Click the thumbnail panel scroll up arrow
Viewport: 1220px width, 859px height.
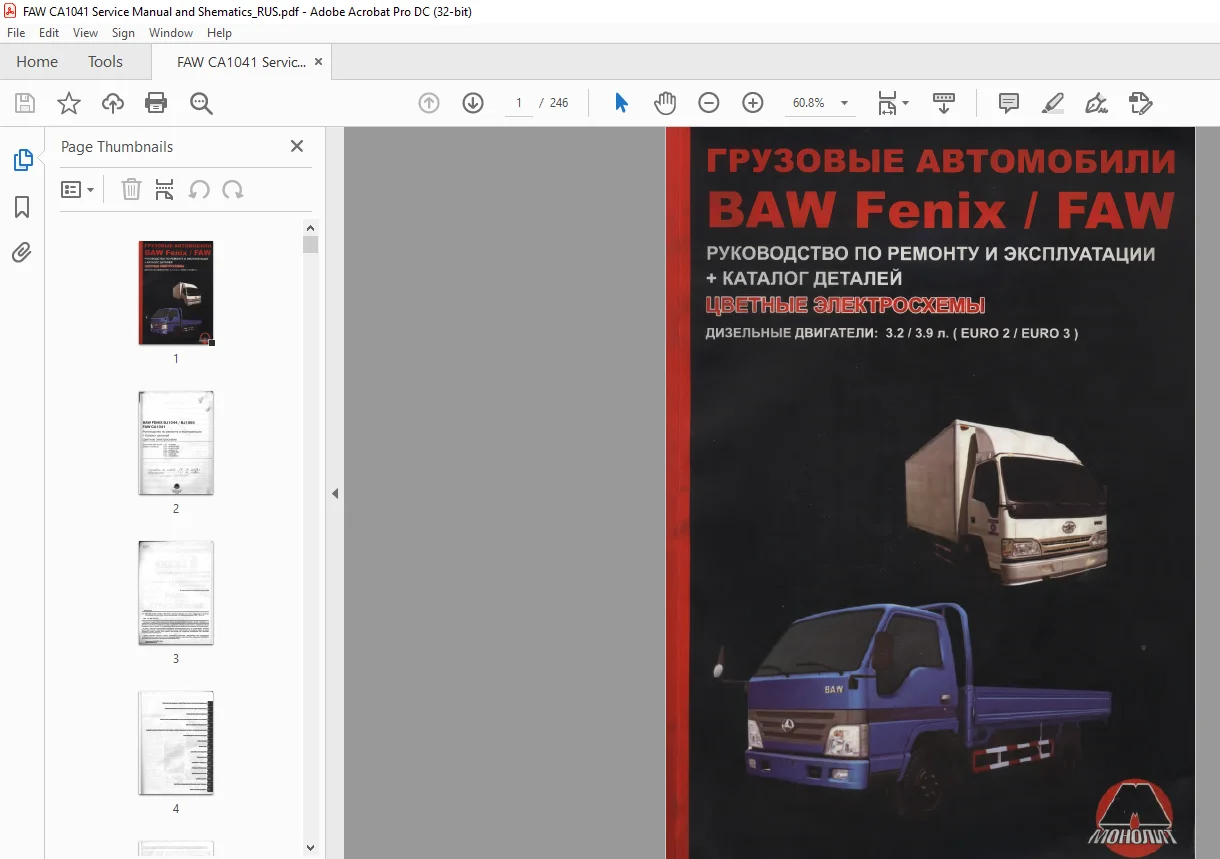point(310,228)
